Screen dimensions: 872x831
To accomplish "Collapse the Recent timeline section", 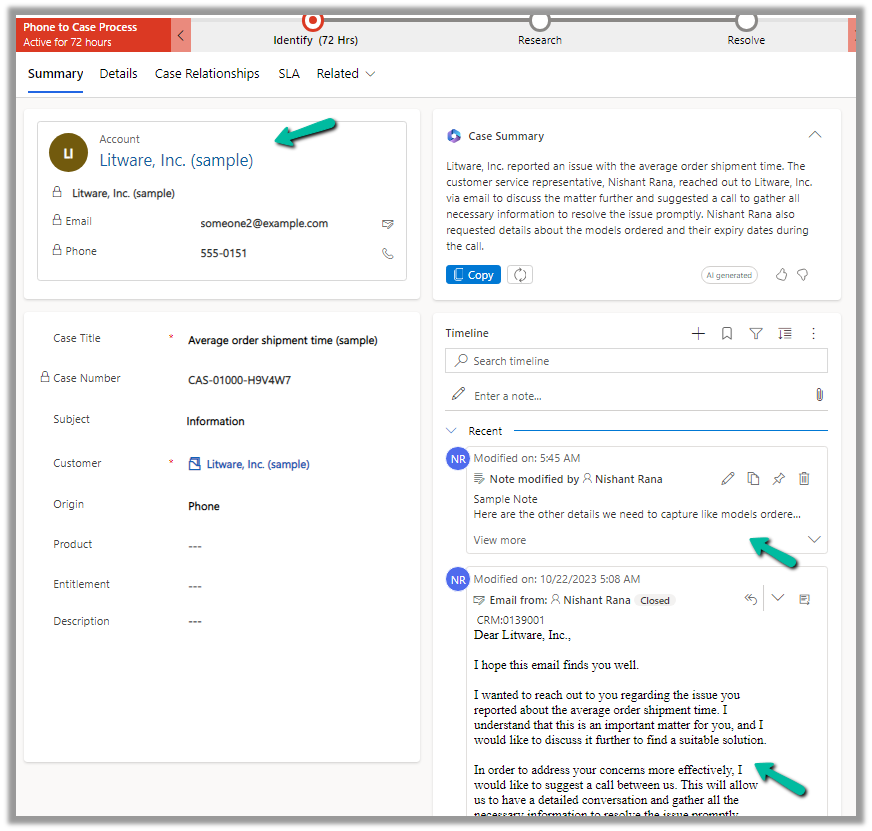I will (451, 431).
